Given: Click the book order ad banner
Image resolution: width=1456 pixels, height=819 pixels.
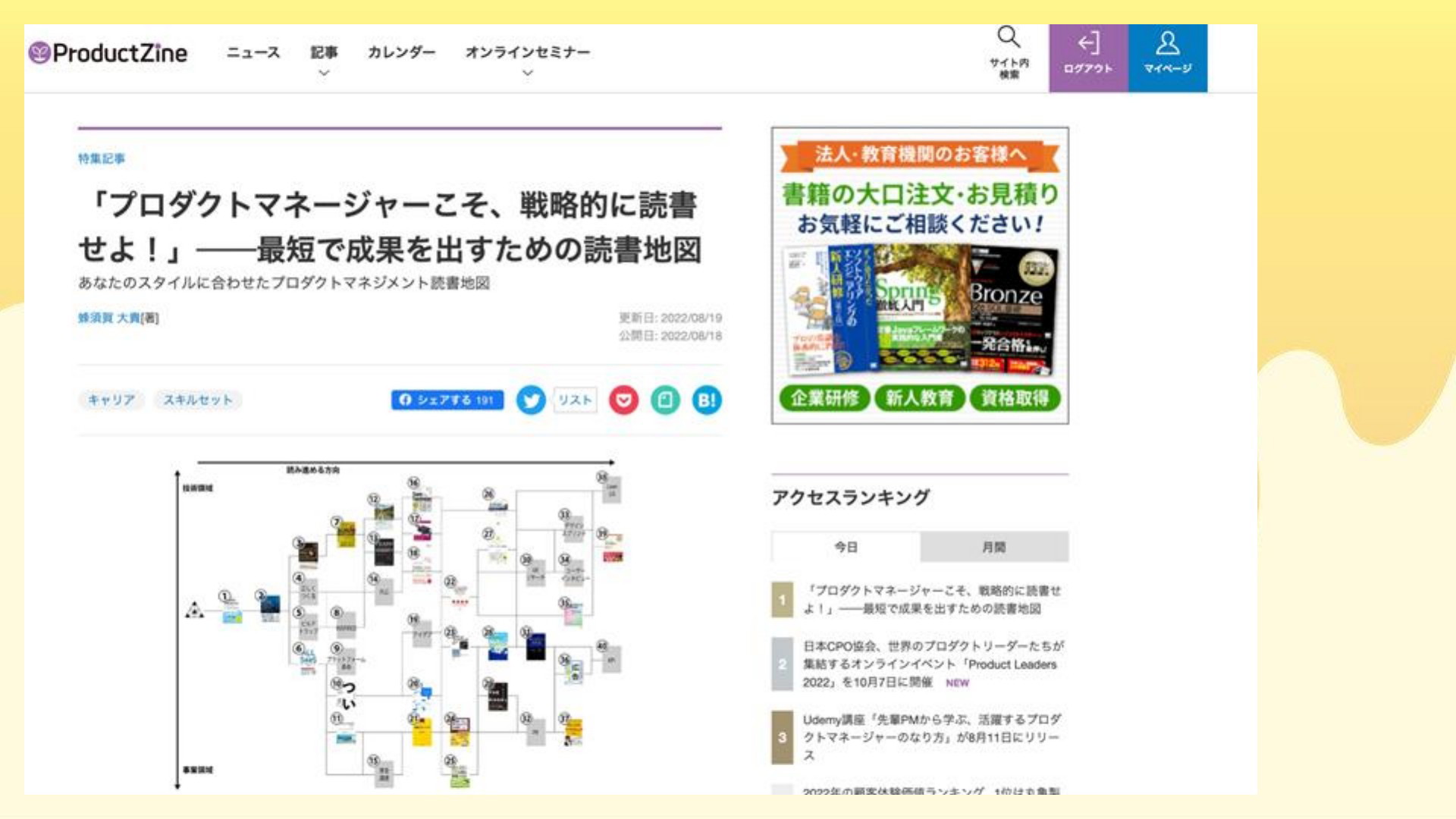Looking at the screenshot, I should click(x=920, y=275).
